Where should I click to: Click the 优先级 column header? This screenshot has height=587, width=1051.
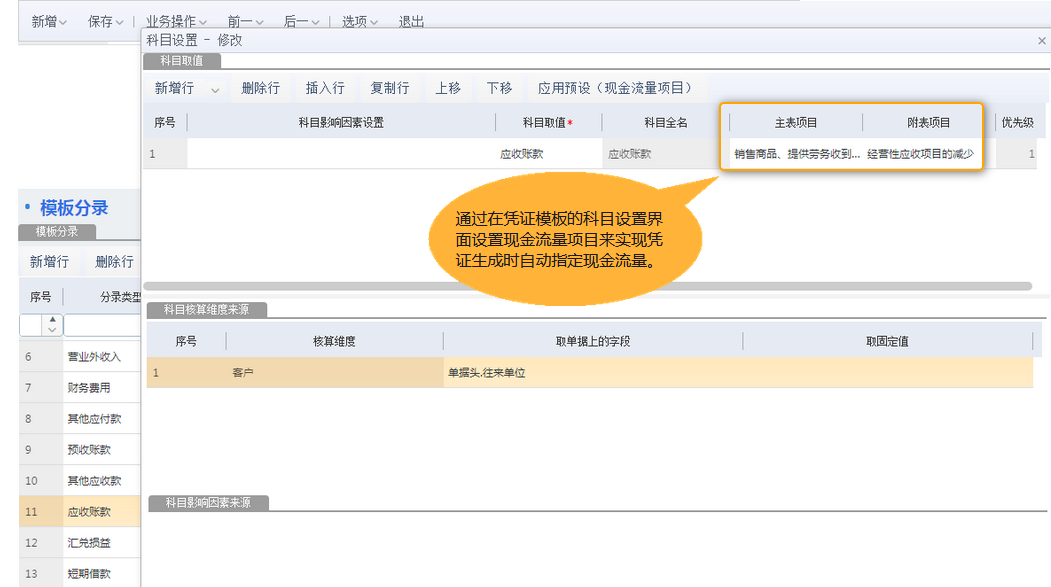(x=1017, y=123)
